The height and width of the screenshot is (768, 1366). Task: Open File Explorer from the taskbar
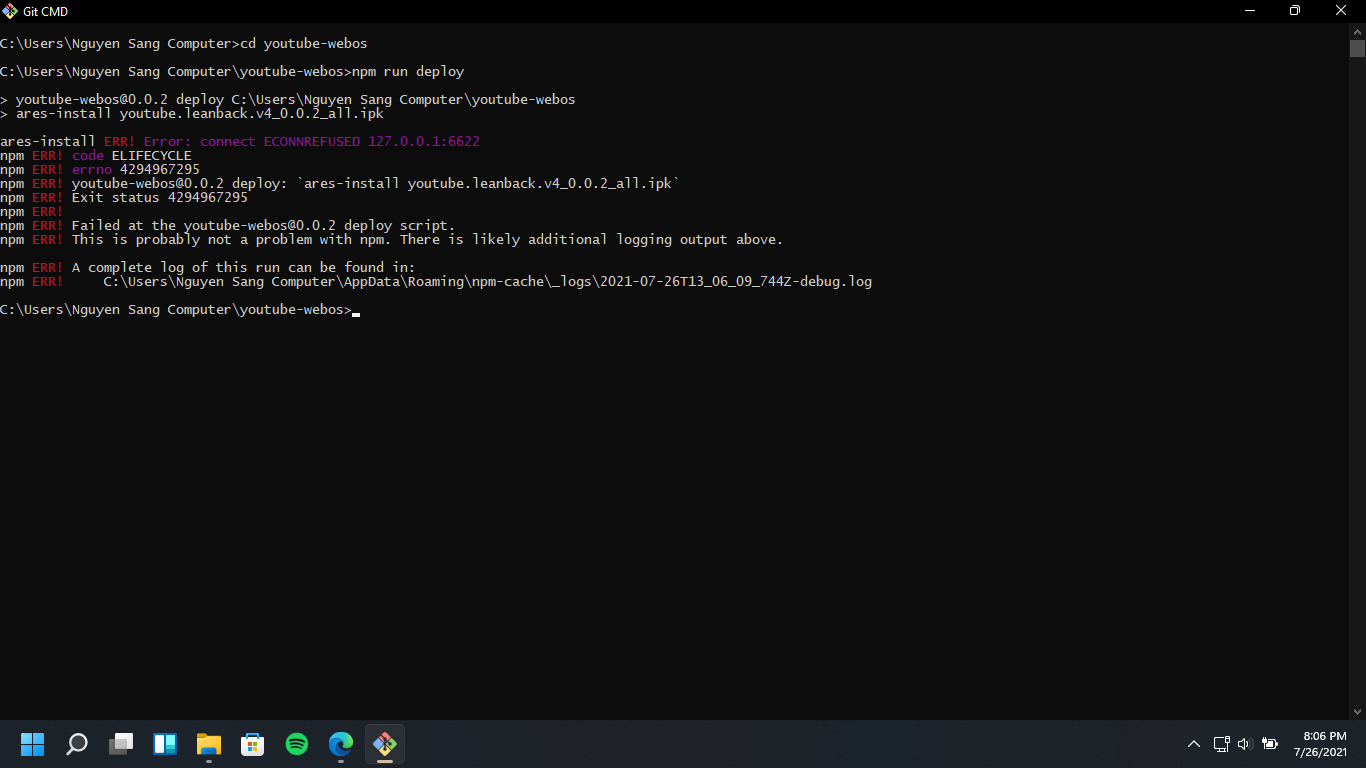[x=209, y=744]
